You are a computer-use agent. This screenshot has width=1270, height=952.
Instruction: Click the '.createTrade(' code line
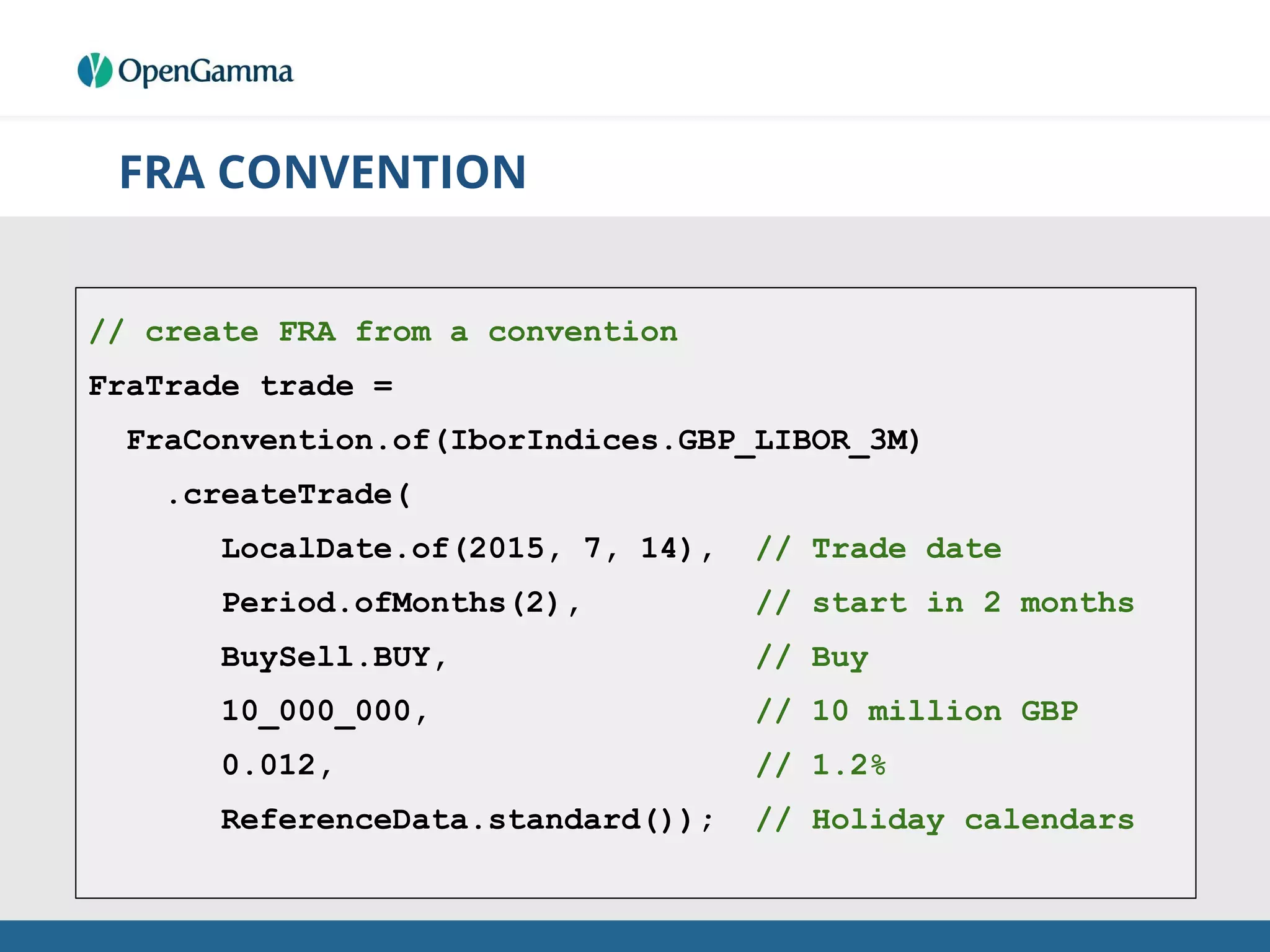click(289, 495)
